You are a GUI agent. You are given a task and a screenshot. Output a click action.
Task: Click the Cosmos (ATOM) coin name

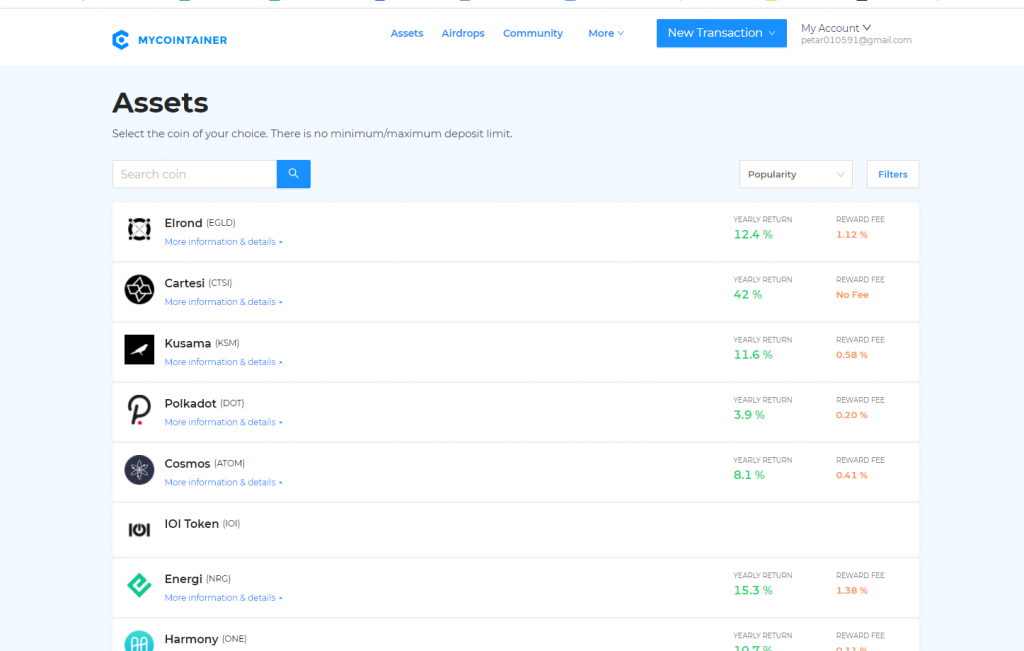[204, 463]
